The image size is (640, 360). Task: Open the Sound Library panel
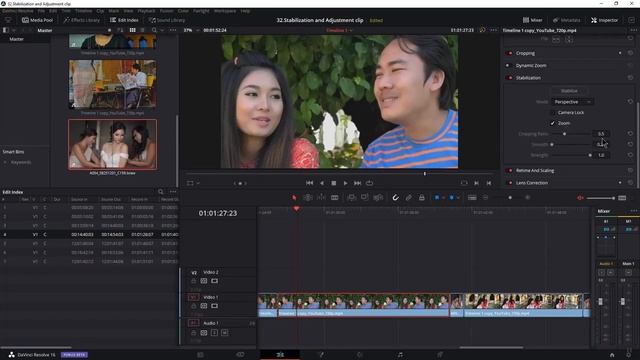tap(167, 20)
